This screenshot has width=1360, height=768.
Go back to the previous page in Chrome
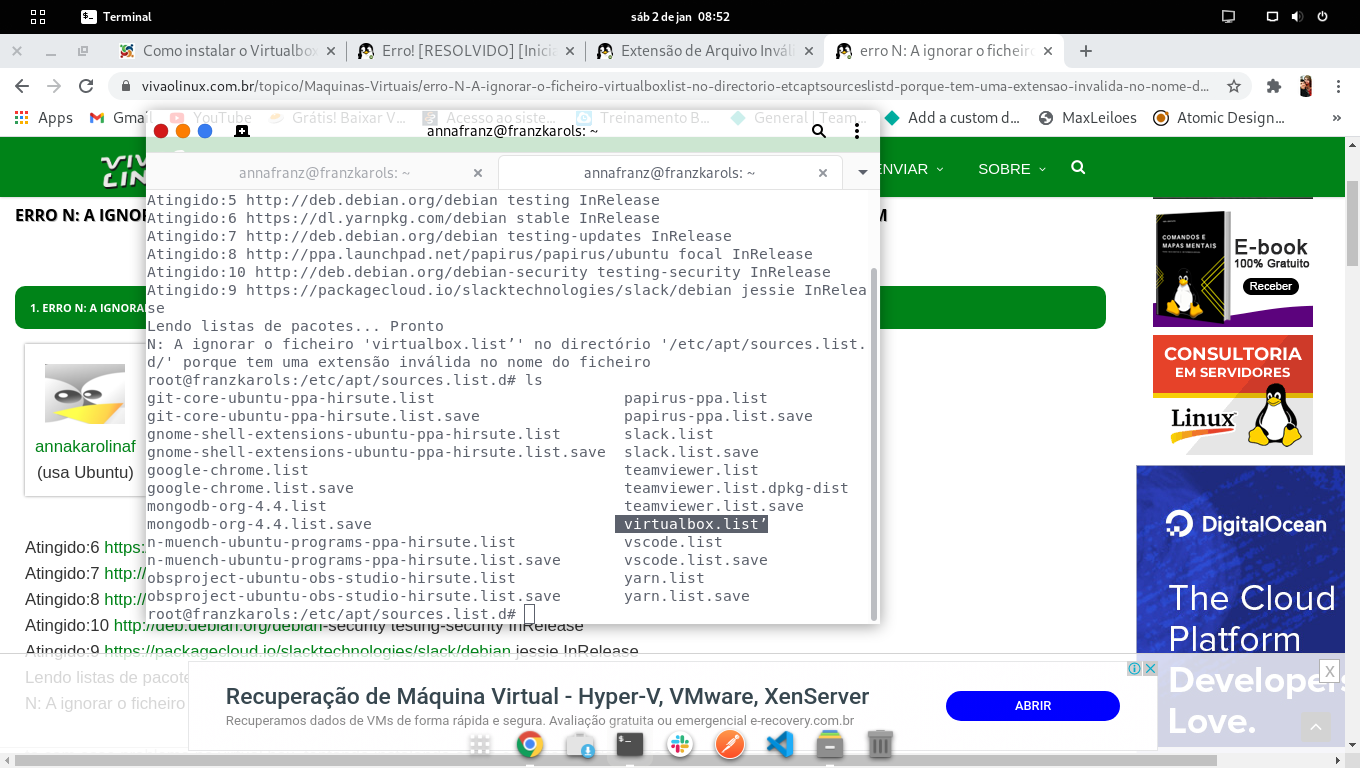(x=22, y=86)
